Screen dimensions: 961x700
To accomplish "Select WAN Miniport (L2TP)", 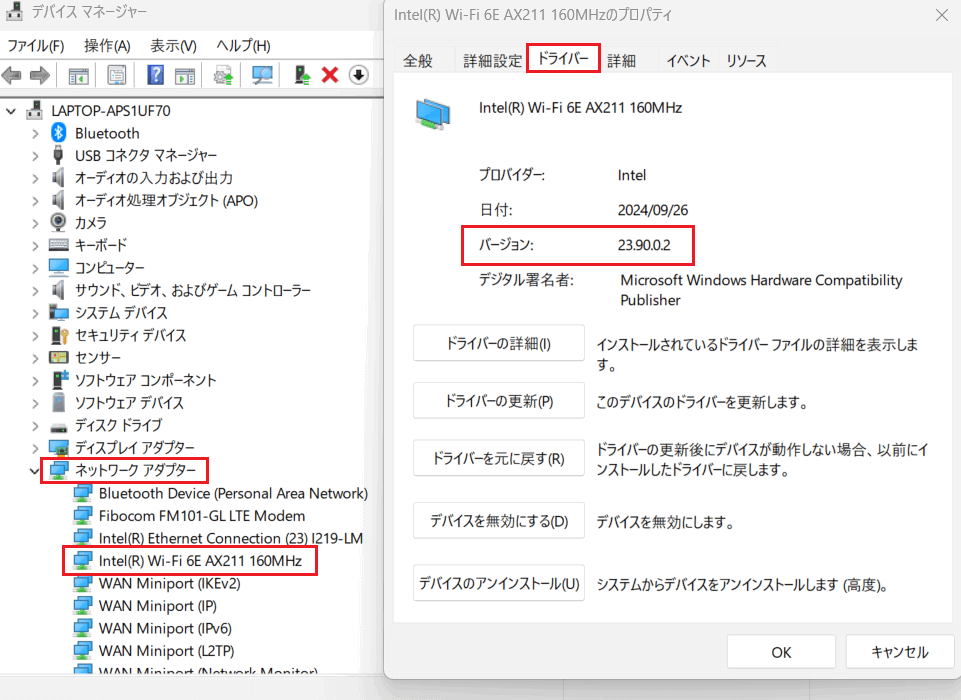I will (x=166, y=650).
